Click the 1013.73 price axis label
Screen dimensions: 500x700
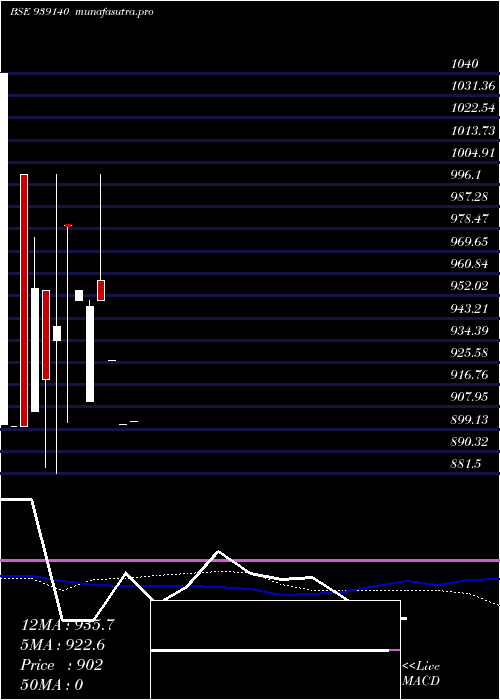coord(473,130)
